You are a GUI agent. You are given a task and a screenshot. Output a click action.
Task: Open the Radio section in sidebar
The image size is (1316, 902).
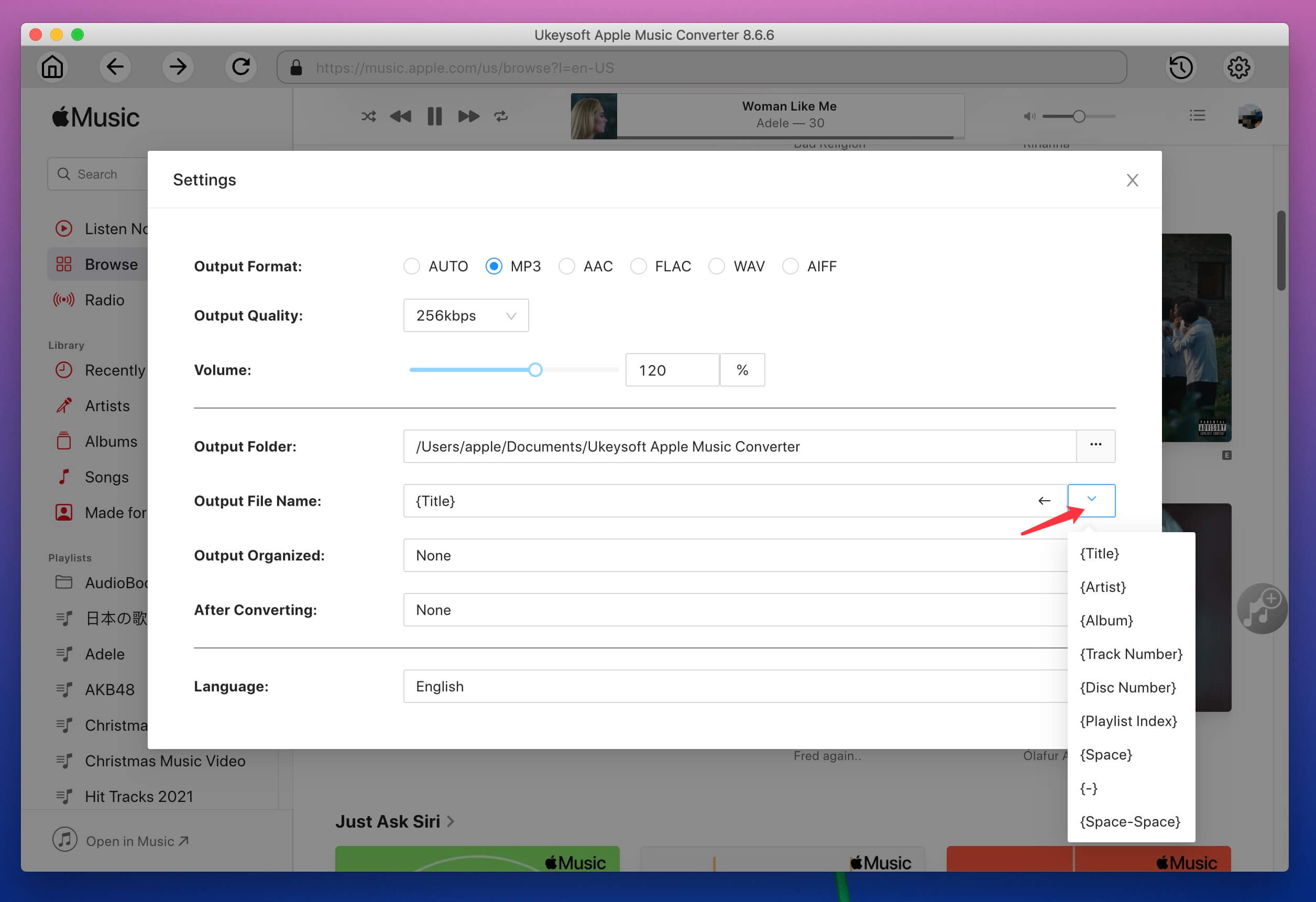click(104, 299)
